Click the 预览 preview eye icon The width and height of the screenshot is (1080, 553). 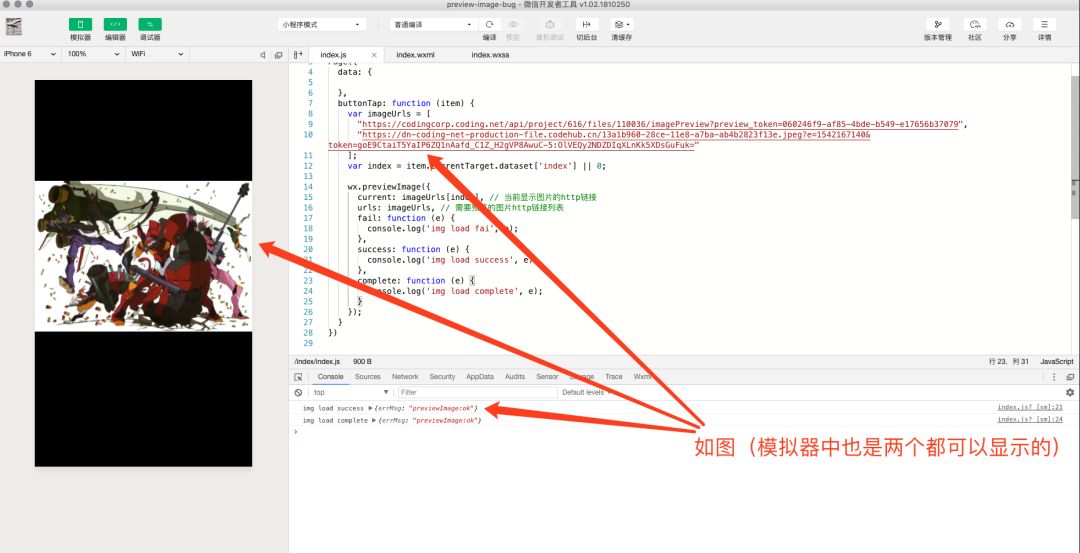[513, 24]
